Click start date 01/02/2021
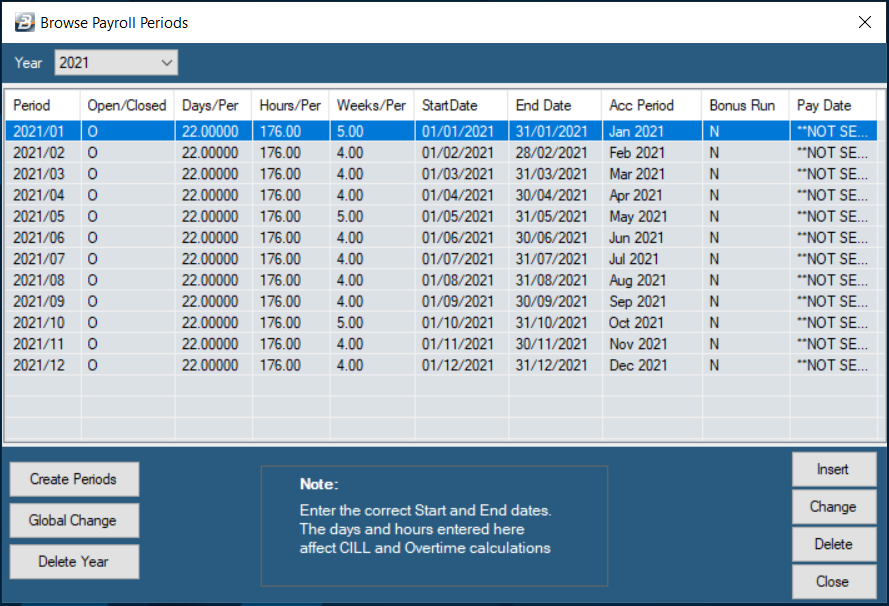The width and height of the screenshot is (889, 606). [458, 152]
